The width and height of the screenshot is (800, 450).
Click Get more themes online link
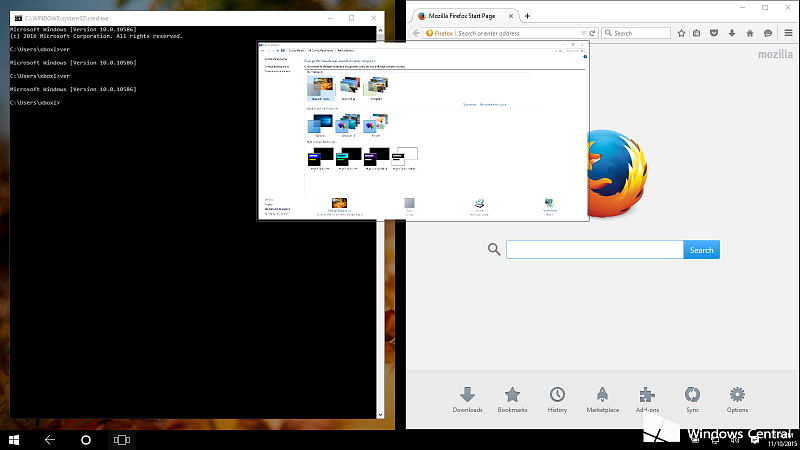click(x=493, y=105)
